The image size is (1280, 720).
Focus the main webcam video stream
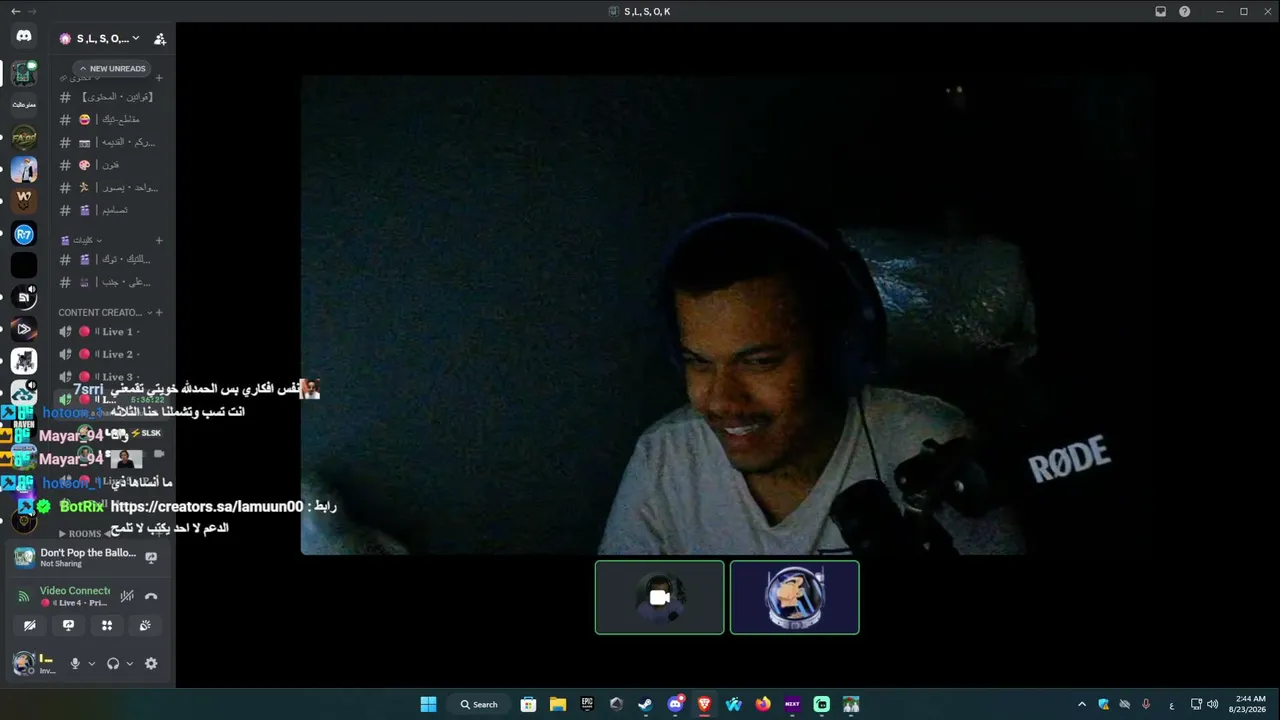click(728, 315)
